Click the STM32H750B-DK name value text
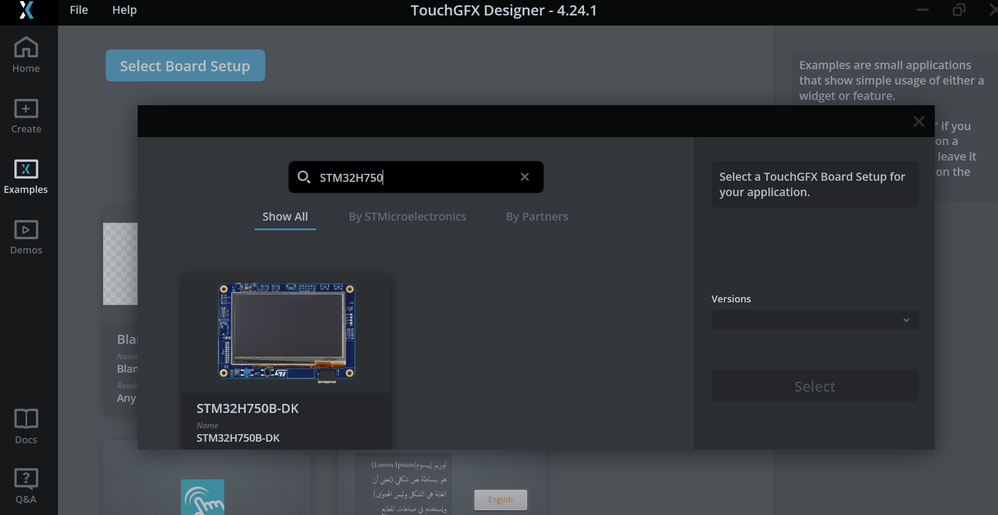 [x=238, y=438]
